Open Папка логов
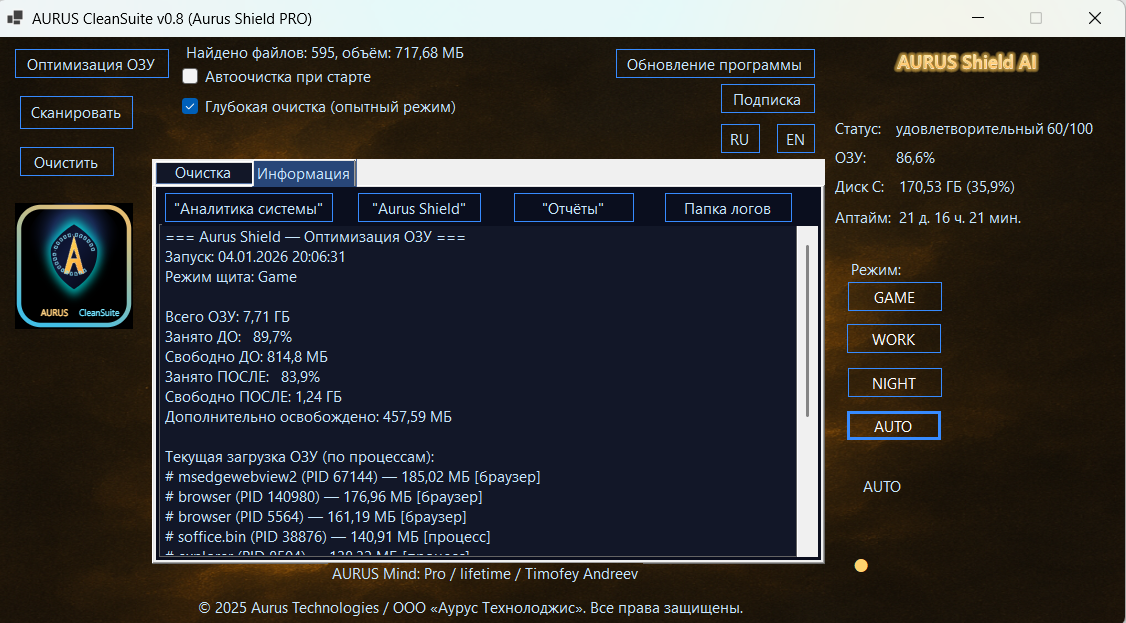Image resolution: width=1126 pixels, height=623 pixels. 728,208
